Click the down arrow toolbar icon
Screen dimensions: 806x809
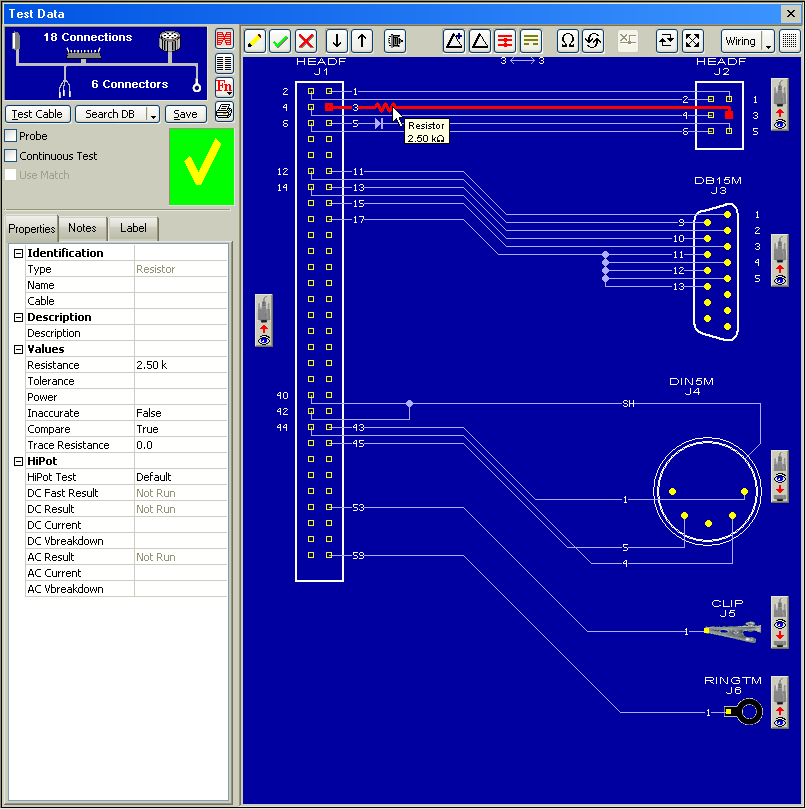pyautogui.click(x=337, y=41)
